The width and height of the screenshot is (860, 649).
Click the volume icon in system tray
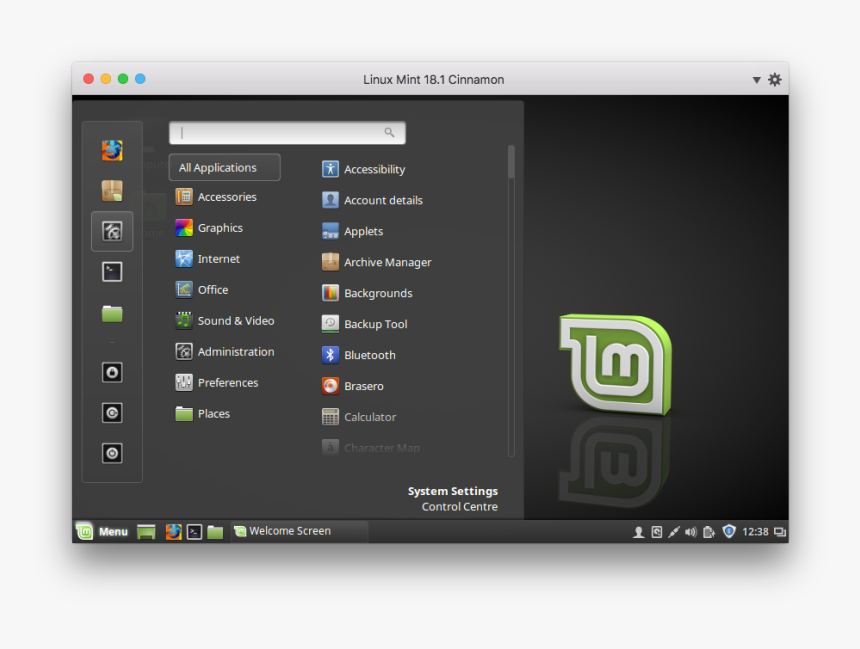coord(690,532)
